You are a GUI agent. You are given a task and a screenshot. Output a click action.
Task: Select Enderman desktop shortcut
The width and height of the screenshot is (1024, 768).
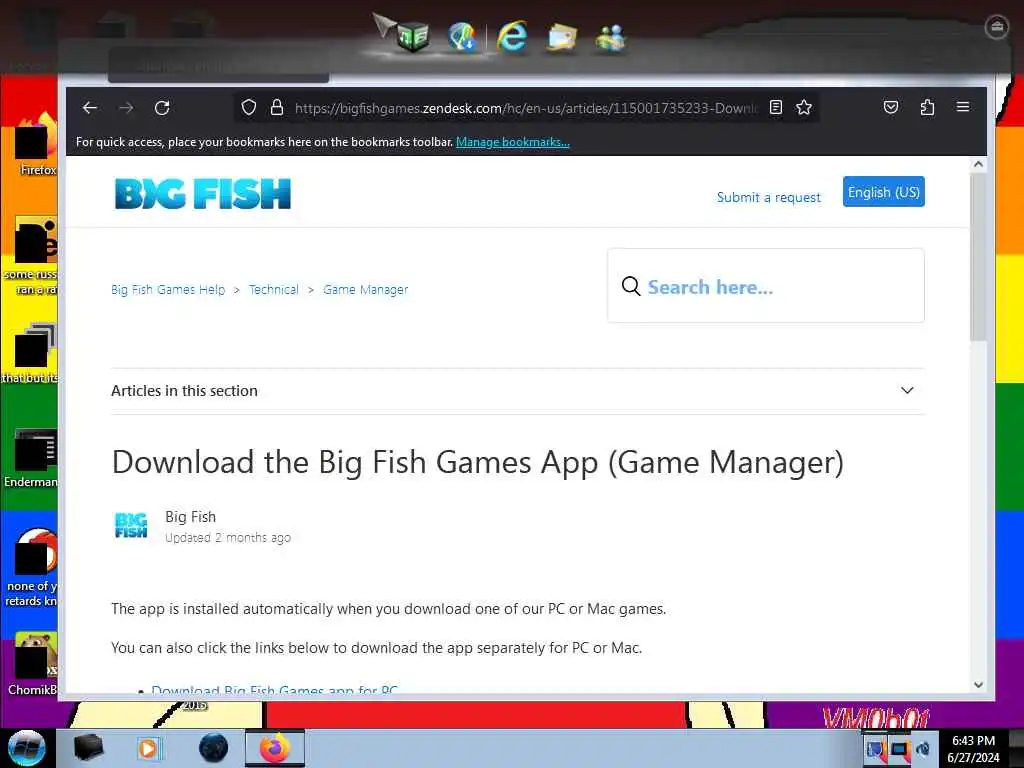click(x=31, y=458)
